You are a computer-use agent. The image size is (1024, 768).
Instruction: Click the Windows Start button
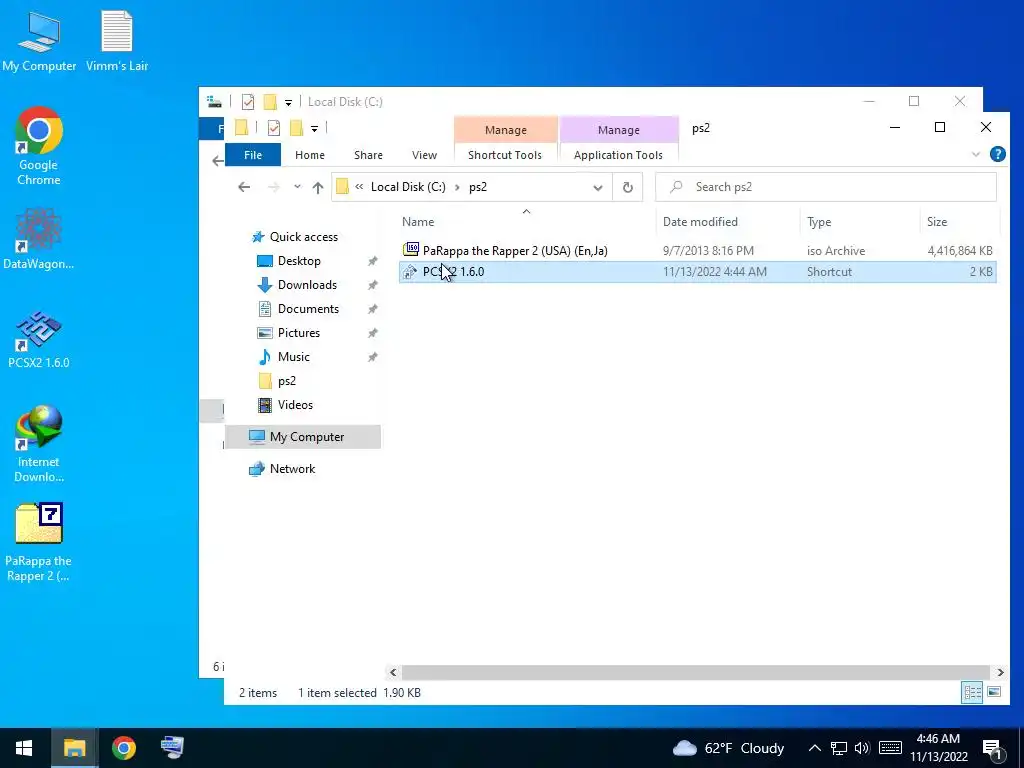click(24, 748)
